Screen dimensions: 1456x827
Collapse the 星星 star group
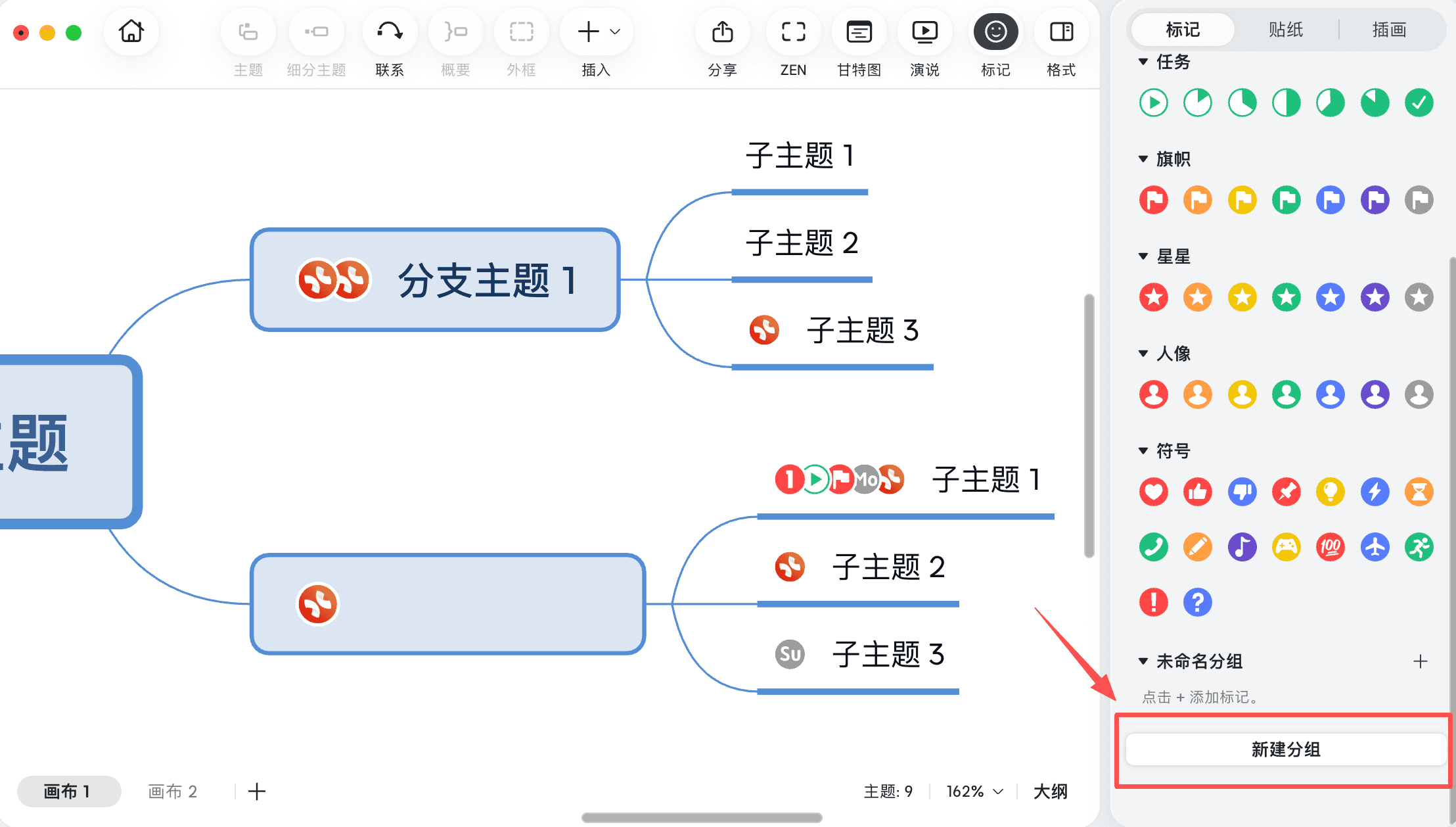coord(1143,256)
